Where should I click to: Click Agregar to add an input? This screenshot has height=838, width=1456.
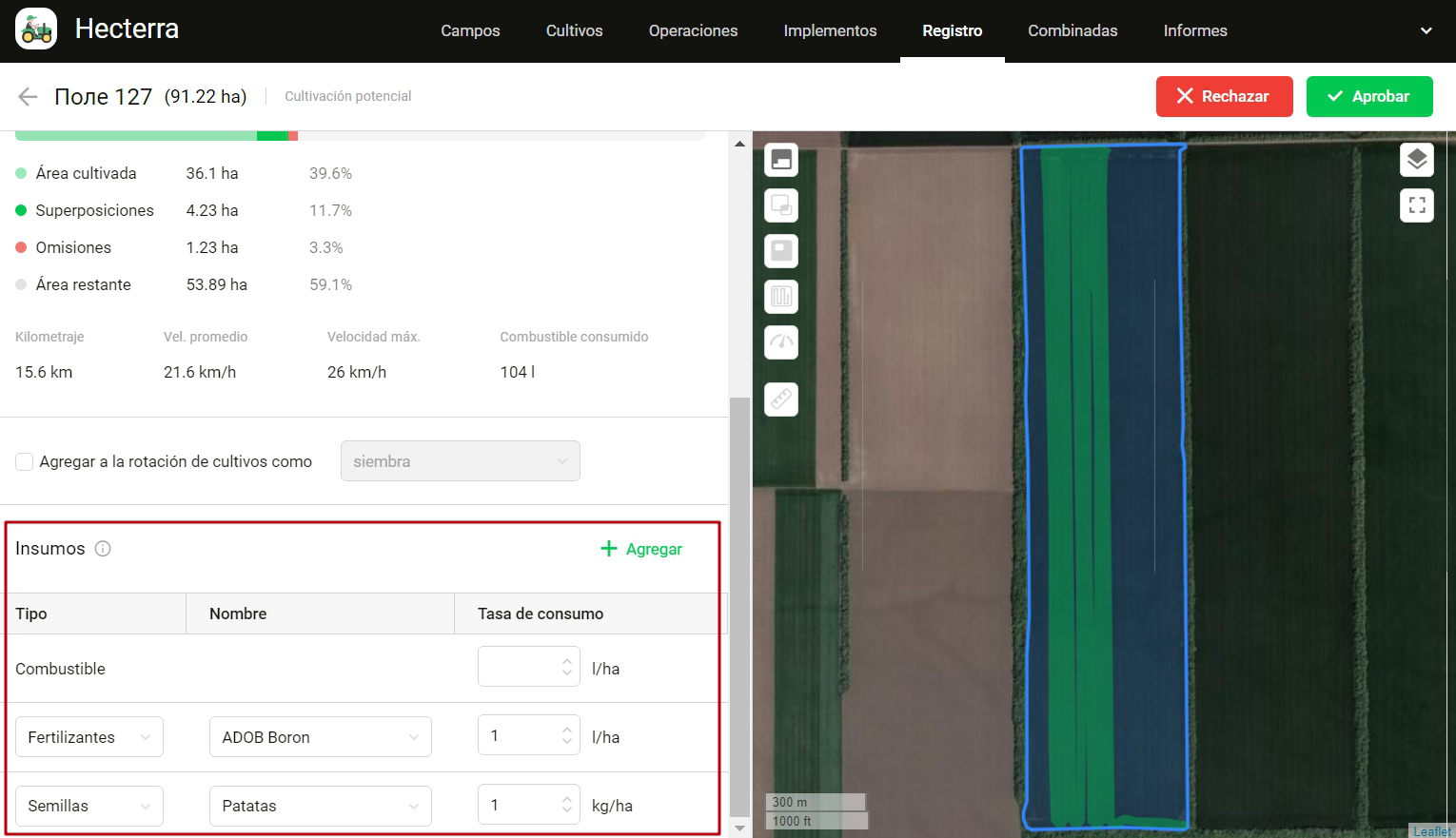(x=641, y=549)
